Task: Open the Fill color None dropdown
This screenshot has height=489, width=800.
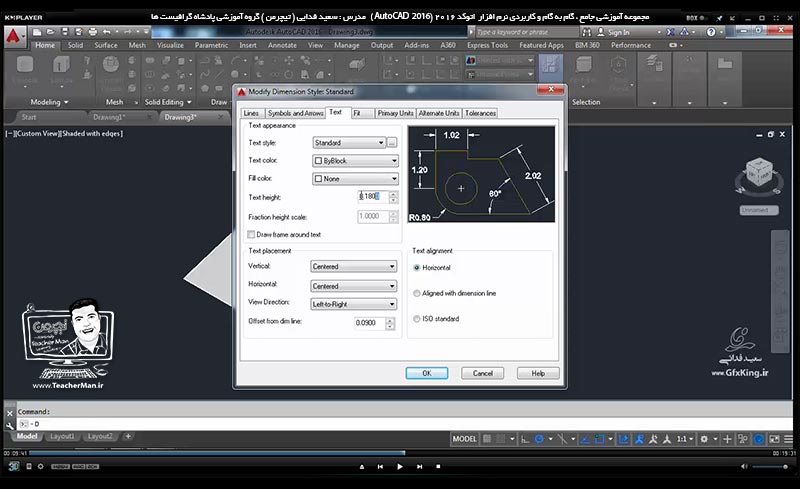Action: pos(355,179)
